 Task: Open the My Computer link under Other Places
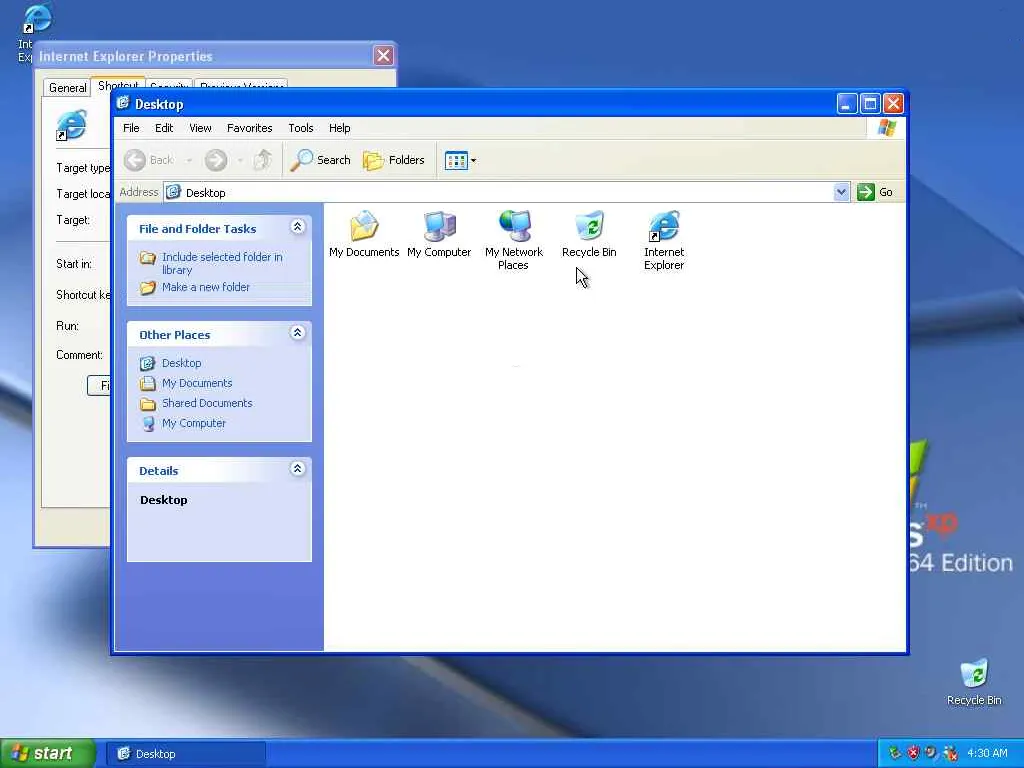point(194,423)
